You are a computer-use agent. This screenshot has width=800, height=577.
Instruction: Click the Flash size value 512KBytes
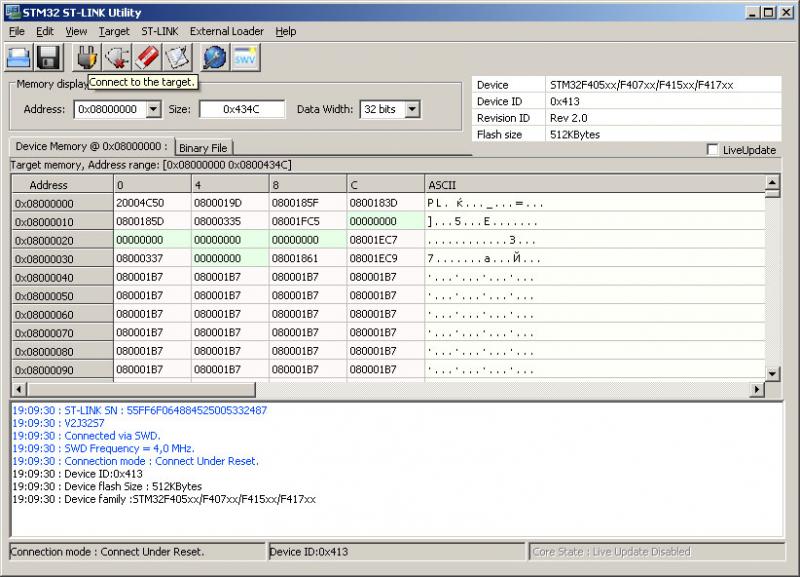click(574, 135)
